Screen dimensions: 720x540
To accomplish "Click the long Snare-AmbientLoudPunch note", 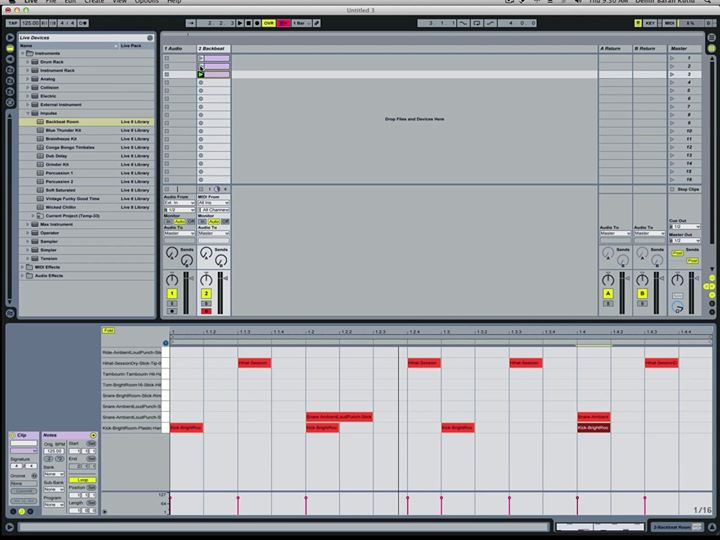I will pos(339,417).
